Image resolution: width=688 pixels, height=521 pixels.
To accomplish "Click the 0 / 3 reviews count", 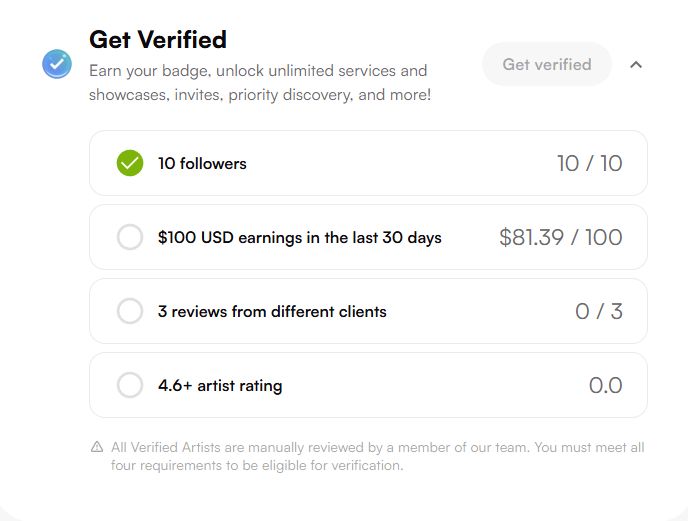I will click(x=598, y=311).
